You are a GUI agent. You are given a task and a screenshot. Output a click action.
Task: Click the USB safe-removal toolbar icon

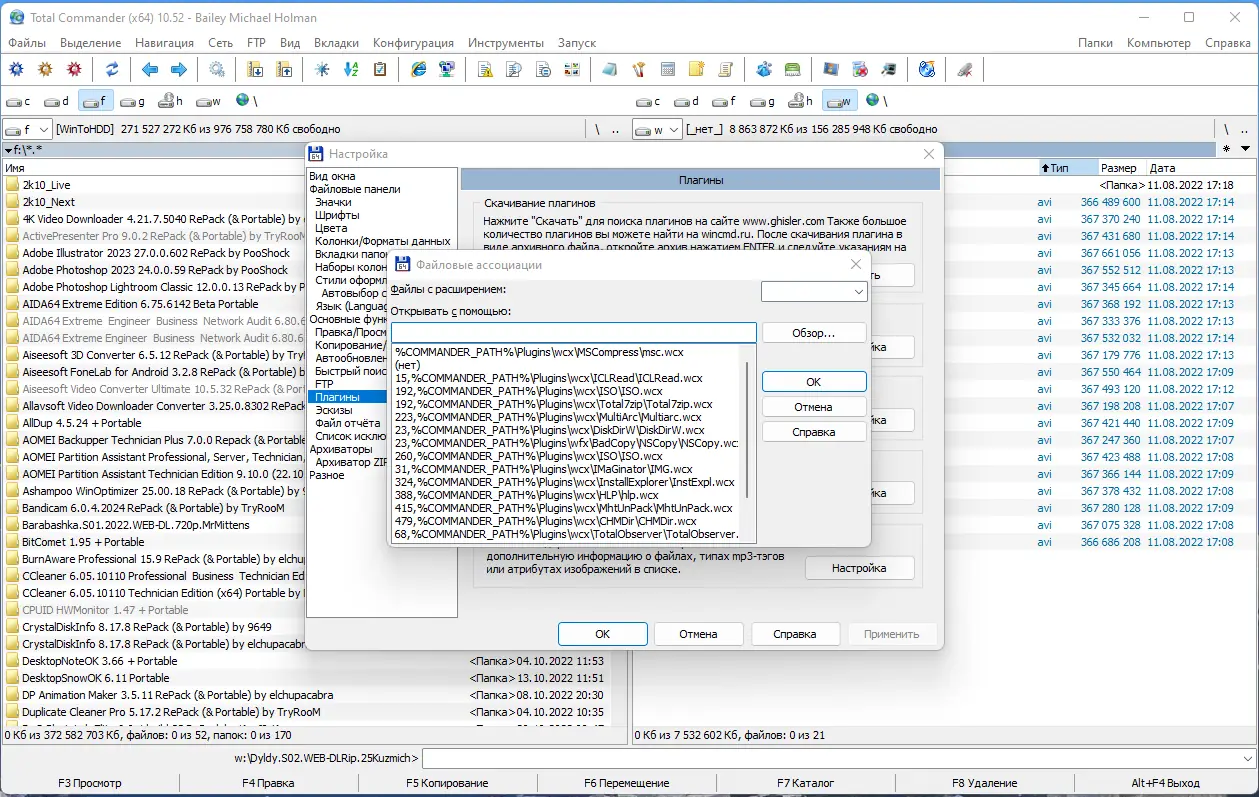pyautogui.click(x=965, y=69)
